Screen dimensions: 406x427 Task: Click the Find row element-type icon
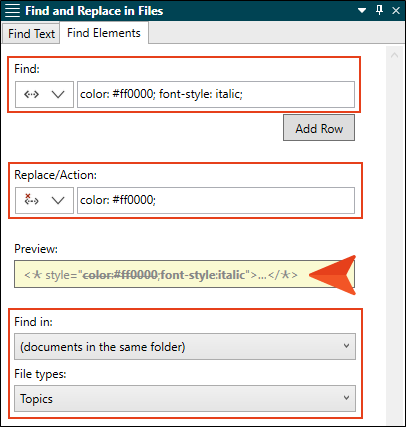coord(31,95)
